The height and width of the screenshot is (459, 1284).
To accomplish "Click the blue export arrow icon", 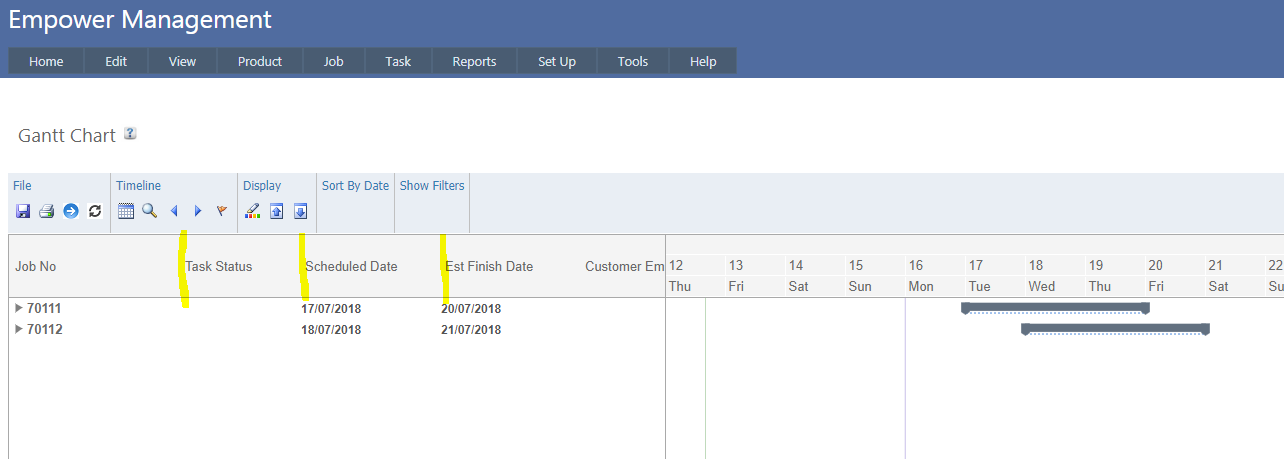I will click(70, 211).
